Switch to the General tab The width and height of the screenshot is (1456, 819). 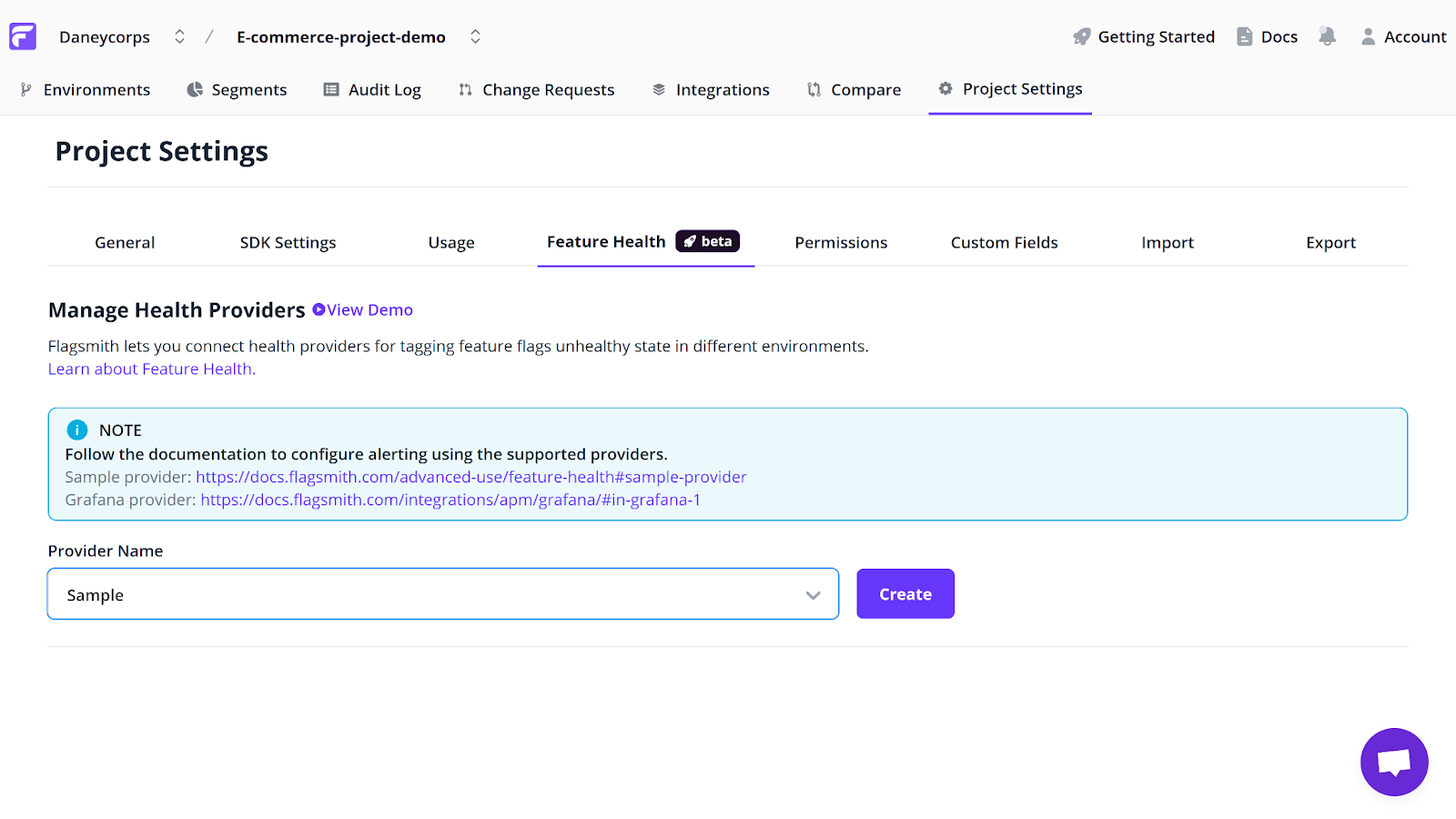click(125, 242)
